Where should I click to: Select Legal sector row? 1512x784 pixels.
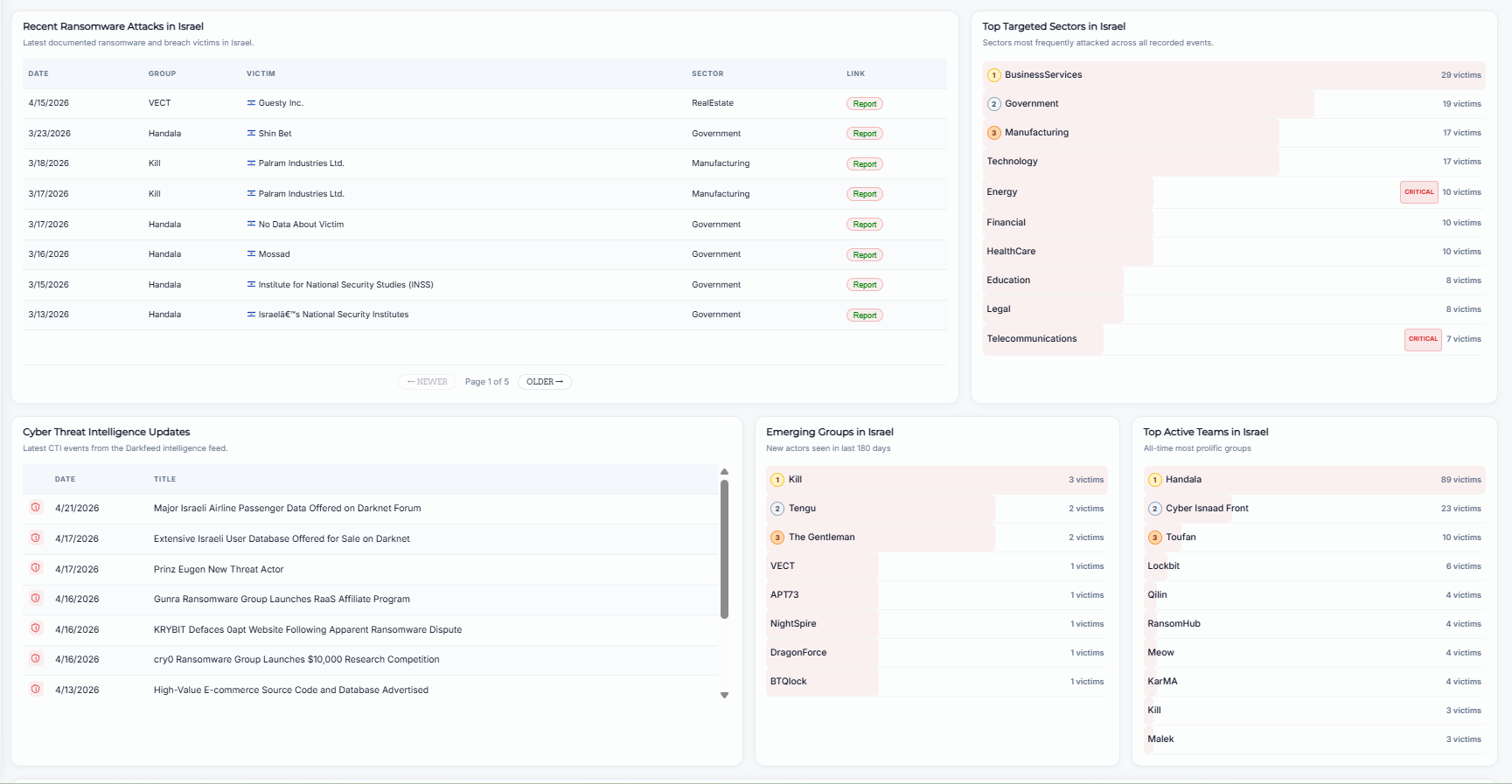1234,309
